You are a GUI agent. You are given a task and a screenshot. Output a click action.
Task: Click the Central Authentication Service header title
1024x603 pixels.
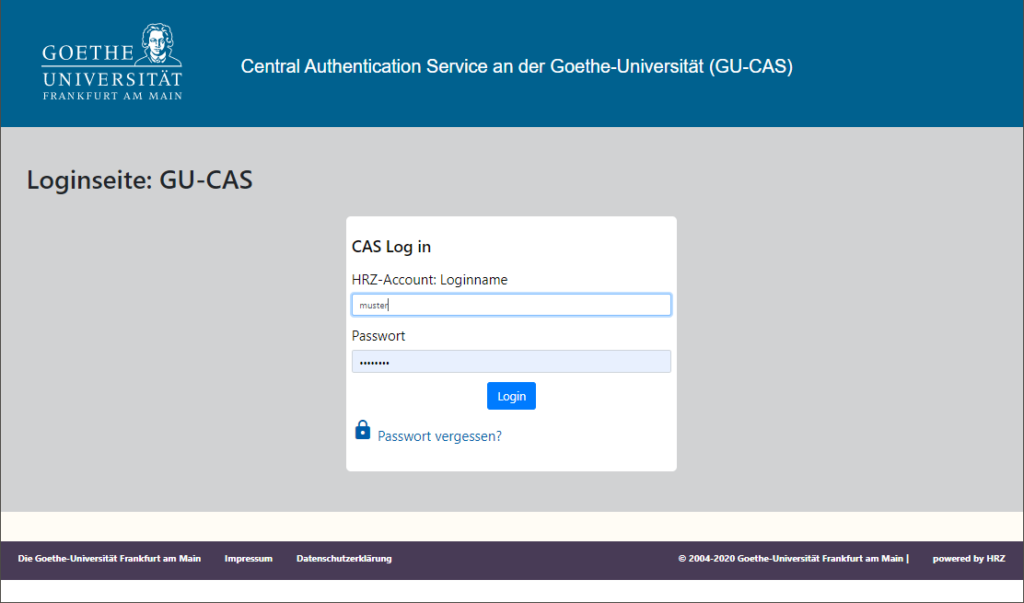click(x=517, y=67)
